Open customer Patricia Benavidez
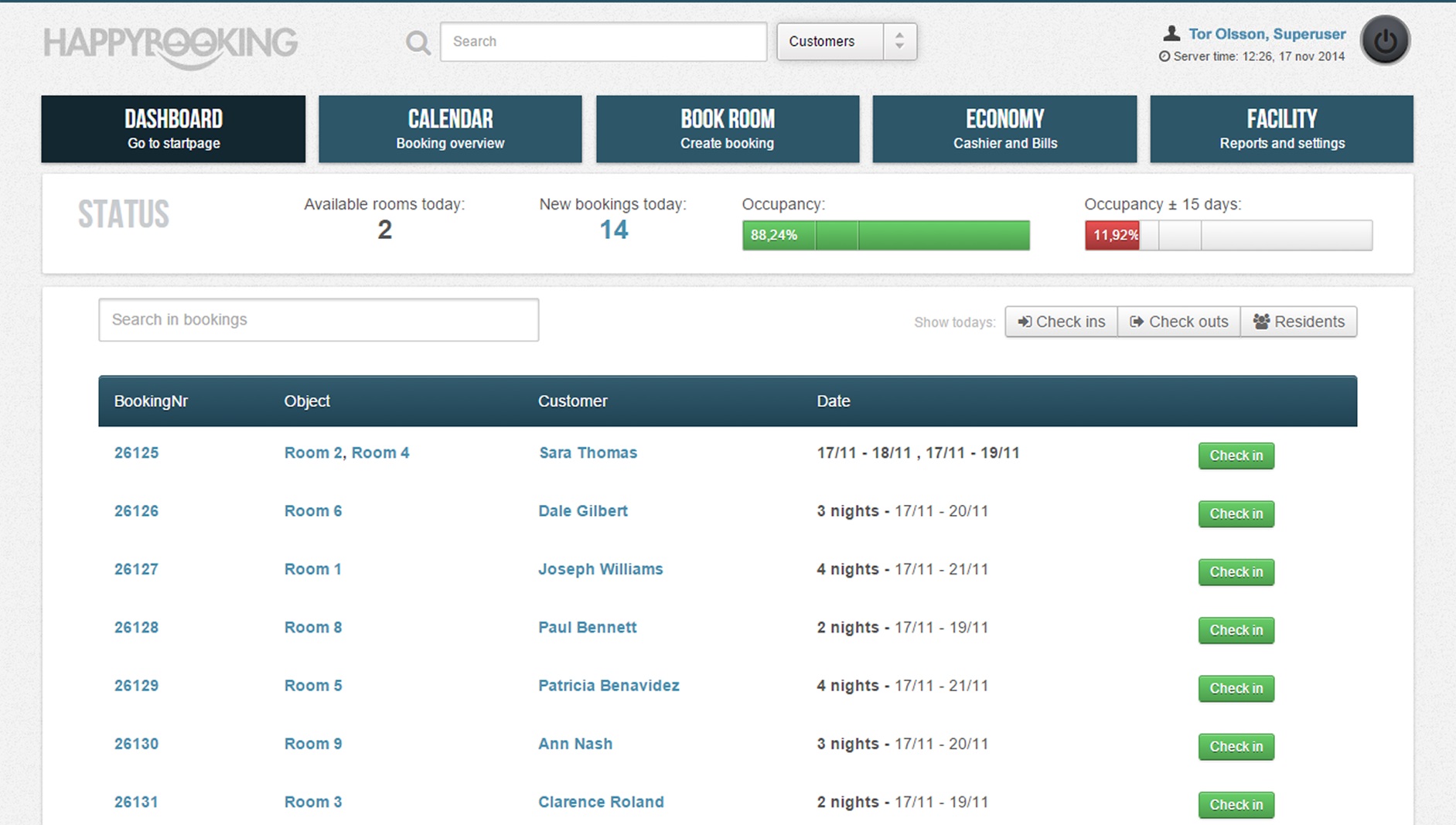1456x825 pixels. click(609, 686)
